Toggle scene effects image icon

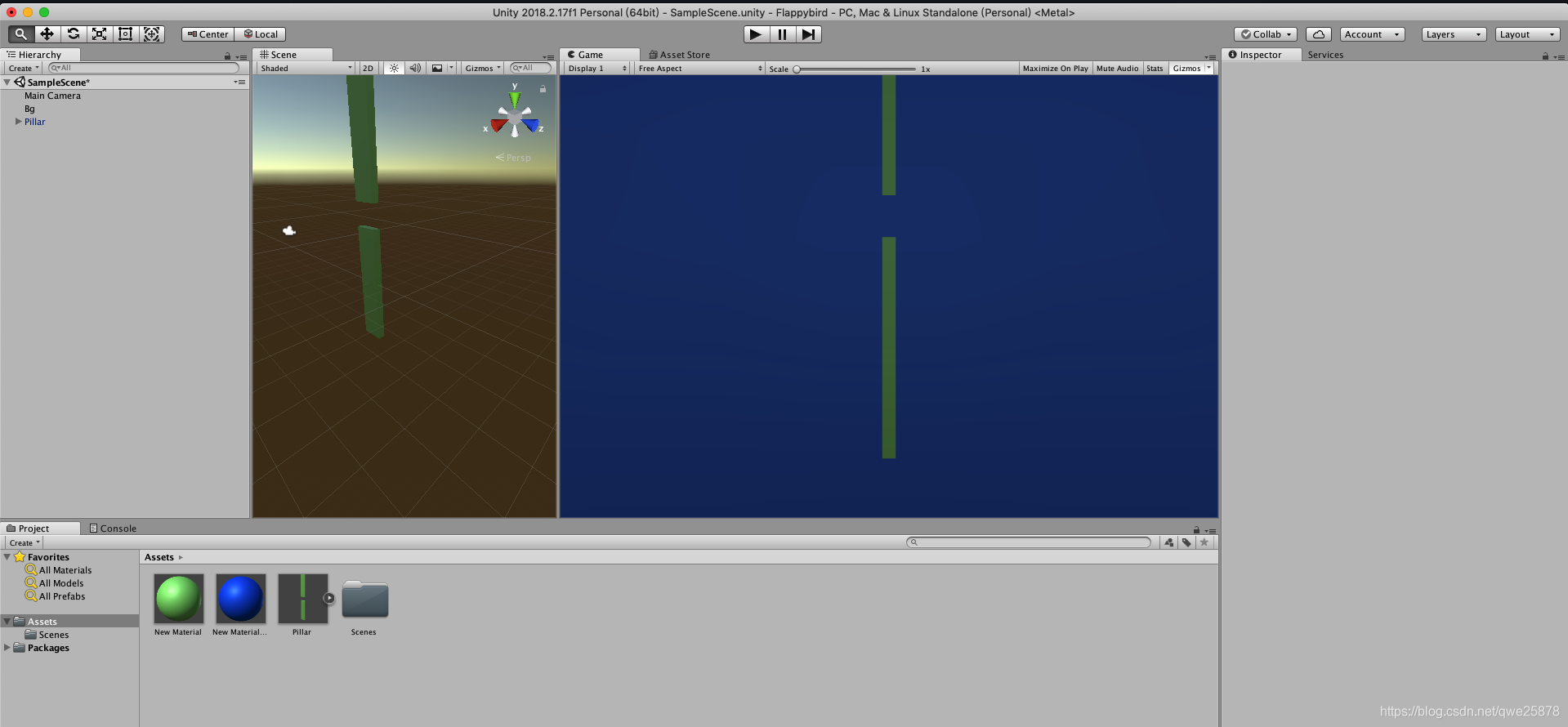click(x=437, y=68)
